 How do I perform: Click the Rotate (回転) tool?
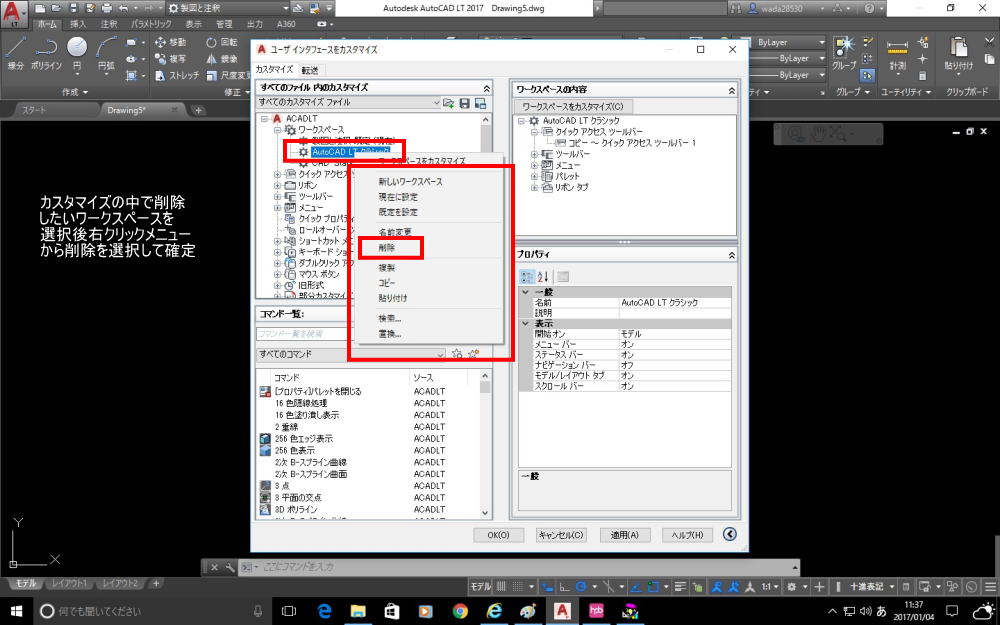[x=221, y=42]
